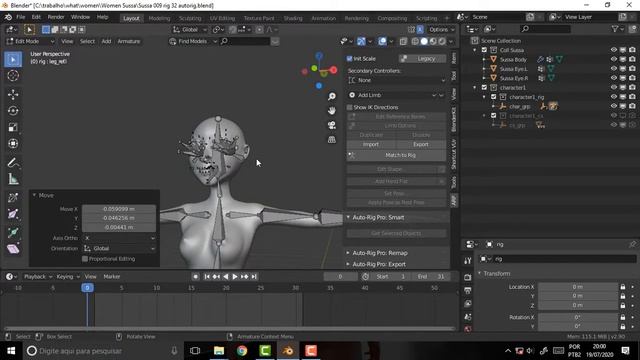The image size is (640, 360).
Task: Open the Global transform orientation dropdown
Action: 190,29
